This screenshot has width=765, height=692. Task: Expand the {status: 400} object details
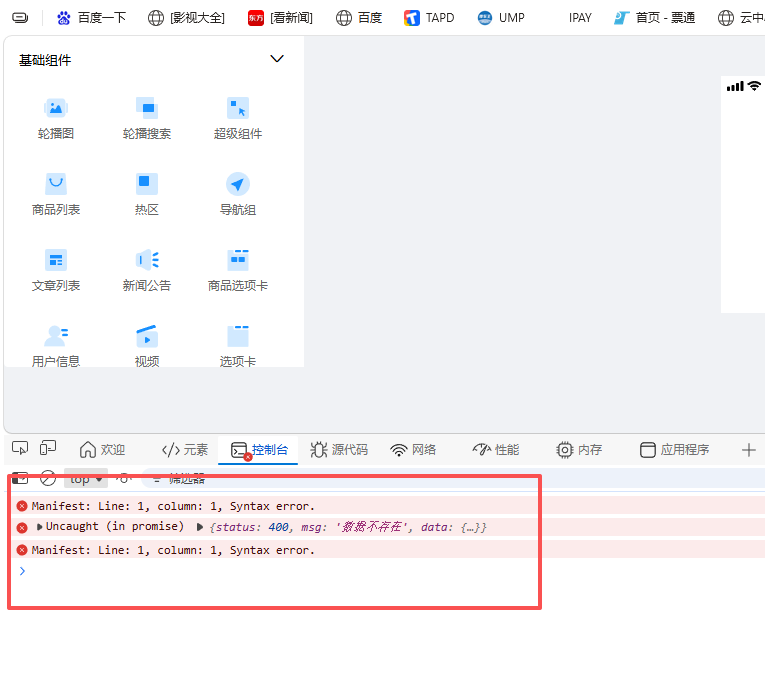200,527
